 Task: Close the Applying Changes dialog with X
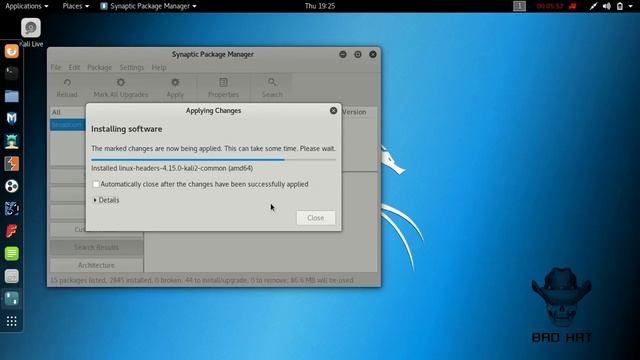333,111
